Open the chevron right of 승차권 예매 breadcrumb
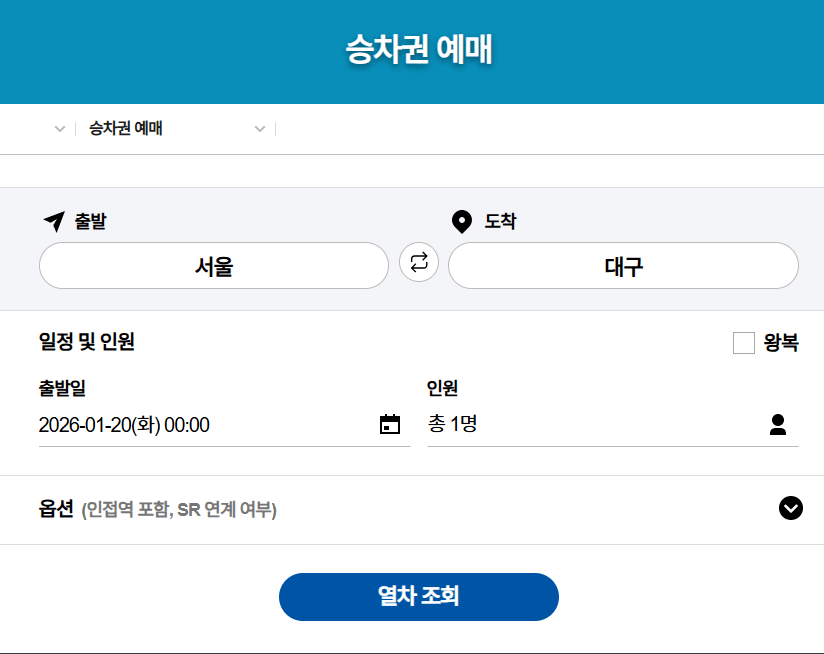 260,129
